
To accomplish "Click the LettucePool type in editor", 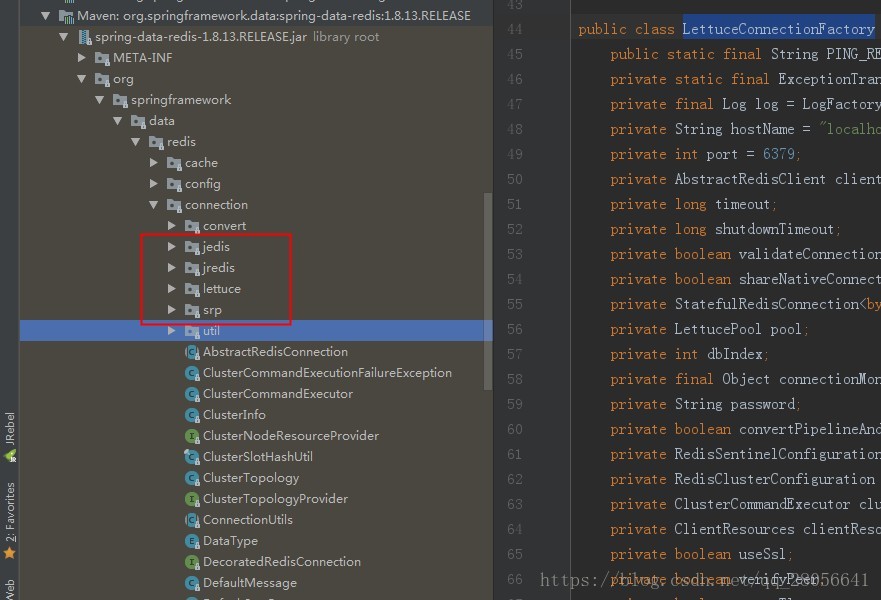I will [717, 329].
